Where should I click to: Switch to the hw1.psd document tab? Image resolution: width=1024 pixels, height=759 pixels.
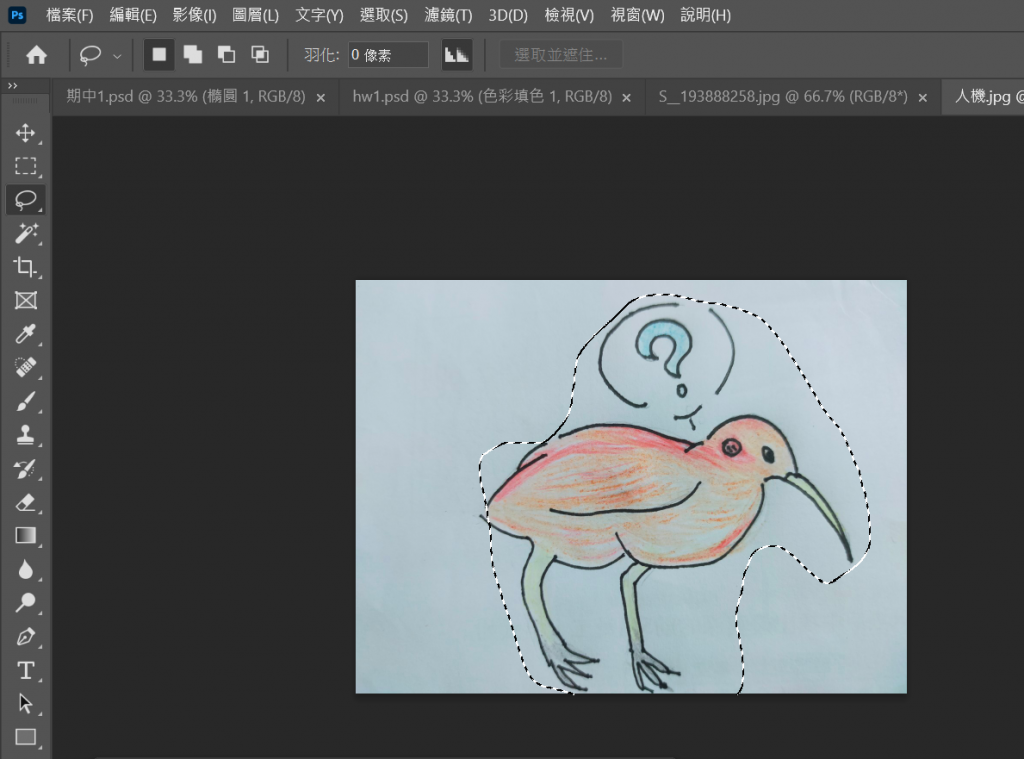click(x=481, y=97)
